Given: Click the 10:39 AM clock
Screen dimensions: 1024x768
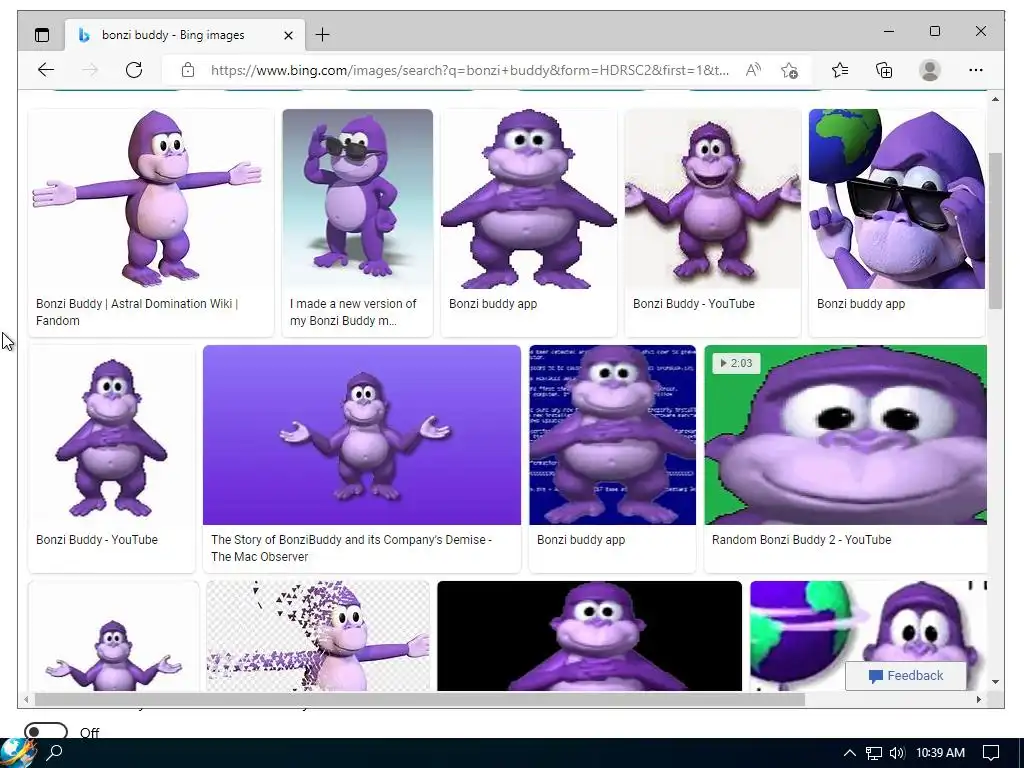Looking at the screenshot, I should point(940,753).
